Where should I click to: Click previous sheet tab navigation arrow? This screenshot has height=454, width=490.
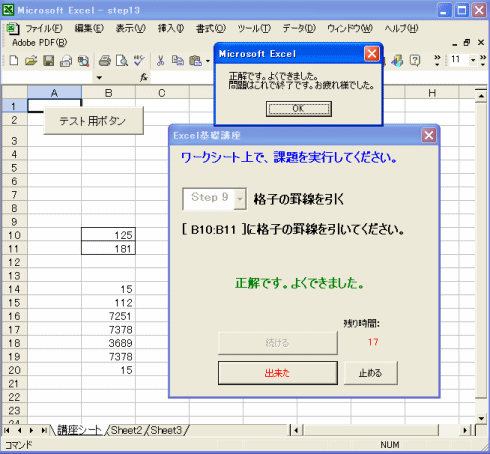click(x=19, y=430)
